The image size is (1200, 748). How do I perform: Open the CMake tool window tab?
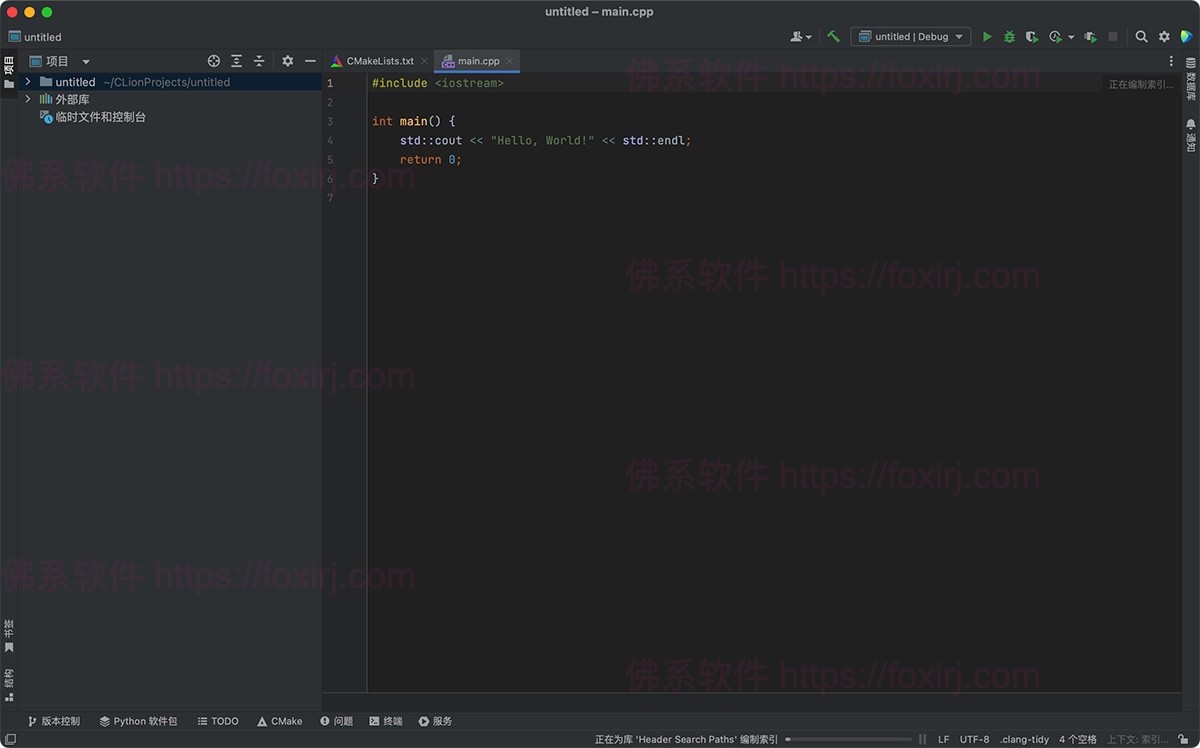[x=279, y=721]
